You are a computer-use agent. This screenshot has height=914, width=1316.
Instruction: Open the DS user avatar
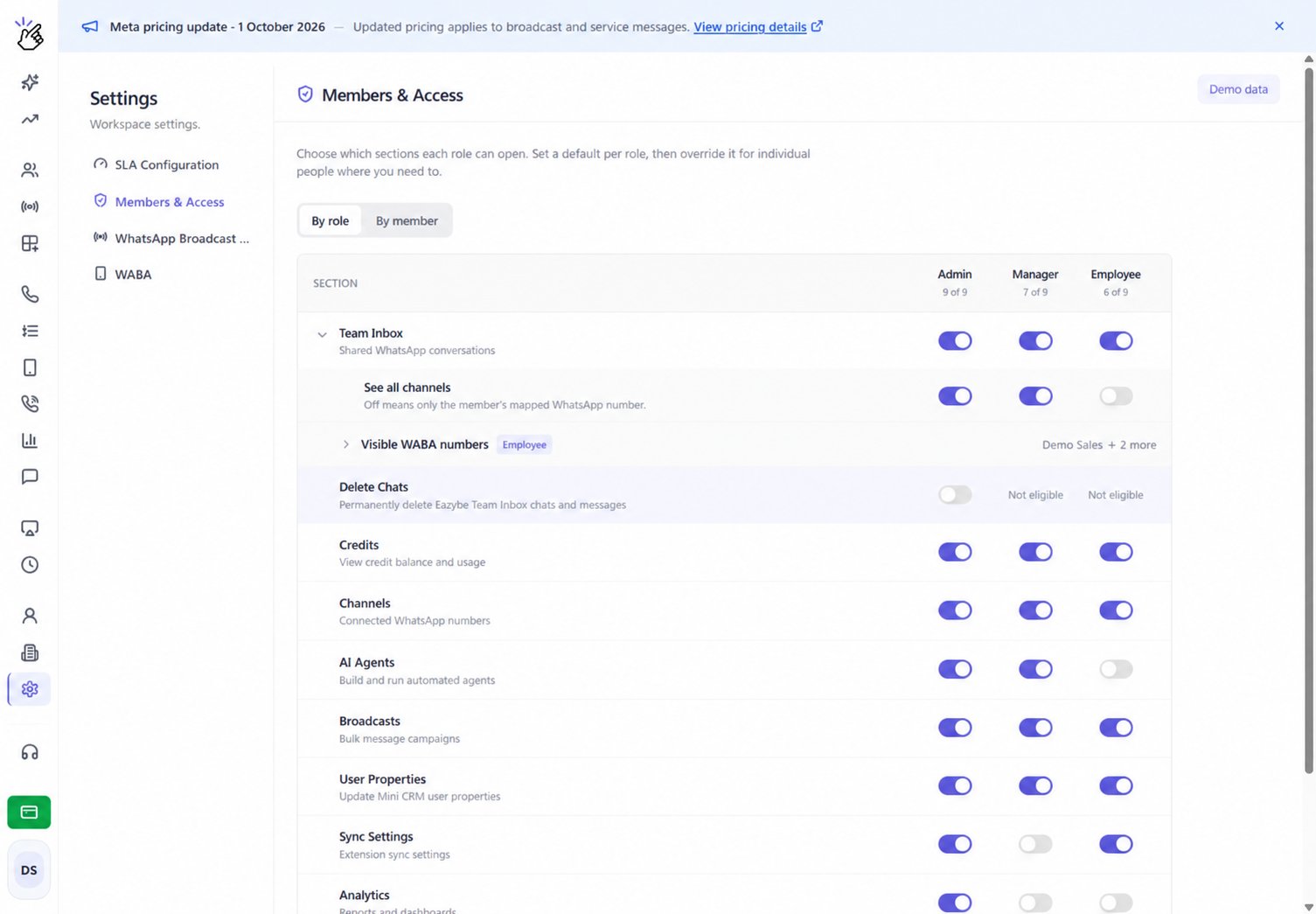[29, 870]
